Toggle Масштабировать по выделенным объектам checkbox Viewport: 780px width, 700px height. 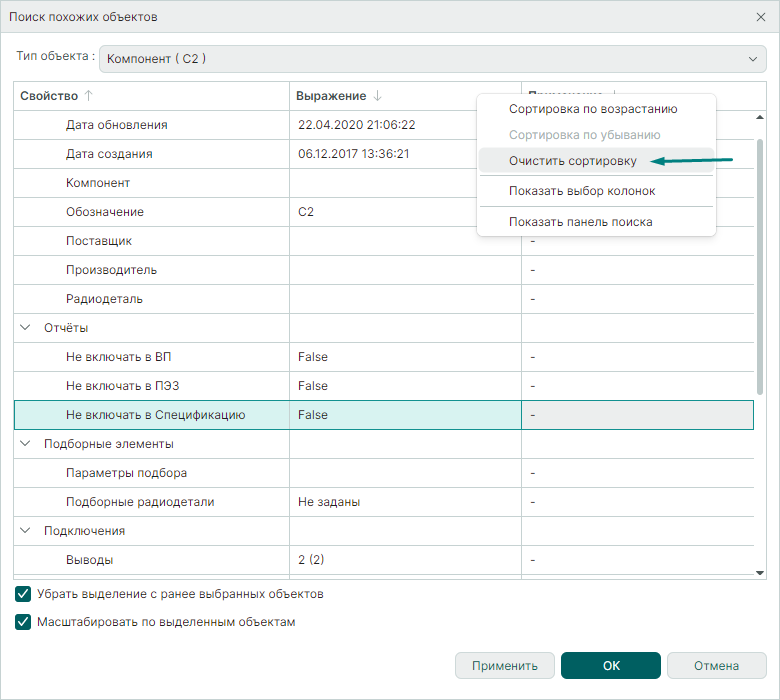click(24, 622)
